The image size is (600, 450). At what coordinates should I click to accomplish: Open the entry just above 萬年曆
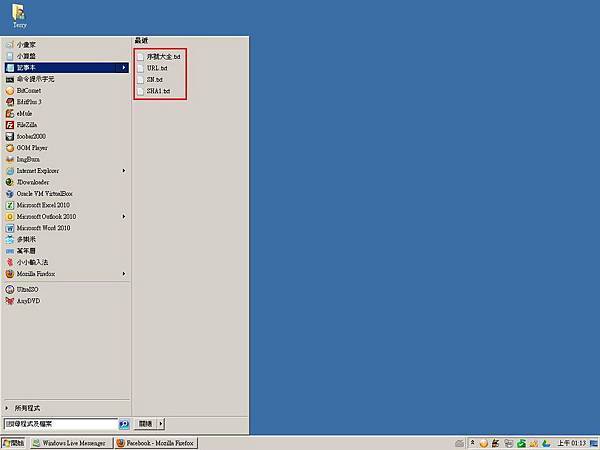coord(67,240)
